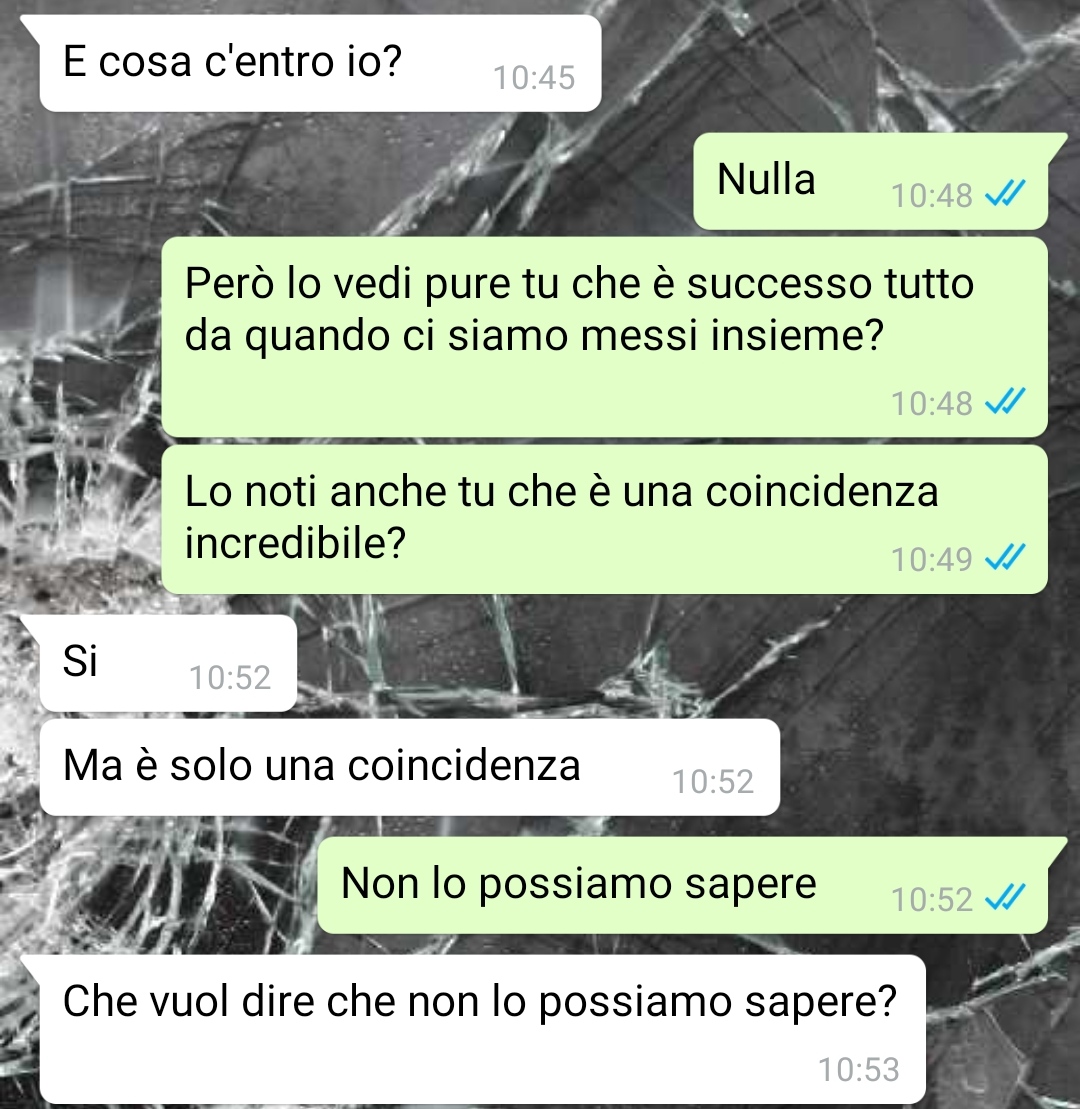Tap the read-receipt ticks at 10:49

point(1005,557)
